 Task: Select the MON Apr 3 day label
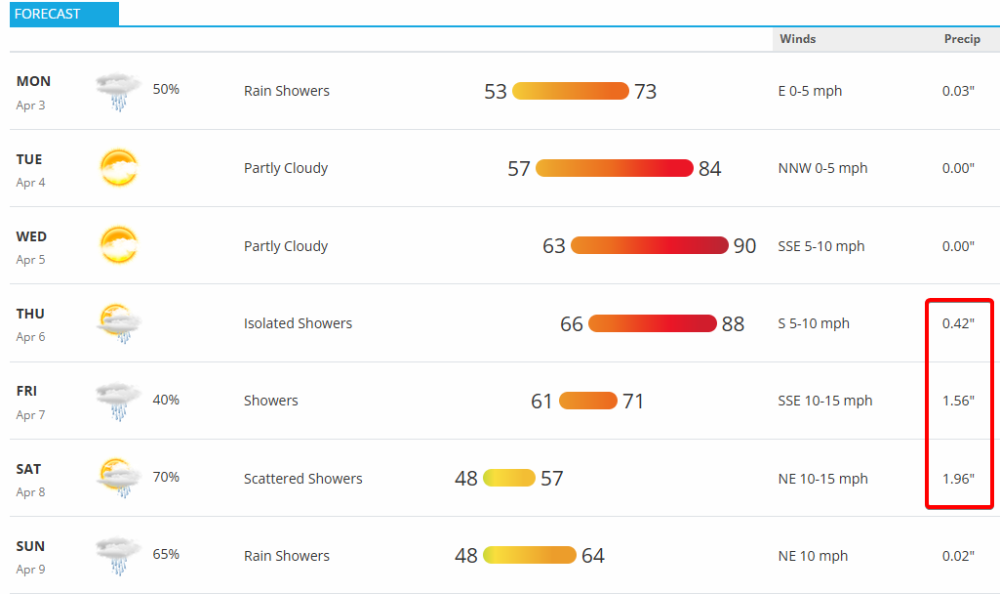coord(33,91)
